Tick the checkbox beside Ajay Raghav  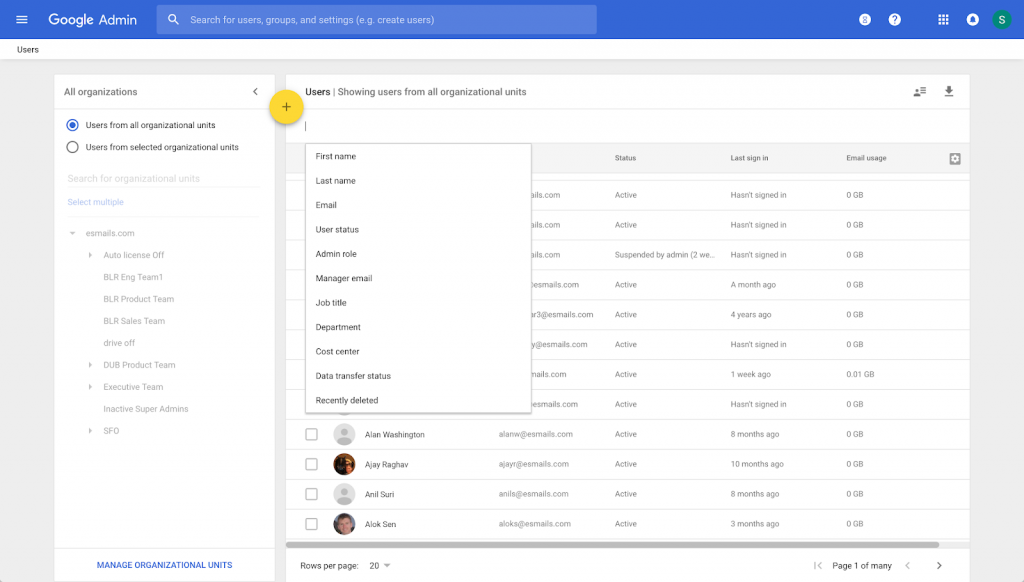(x=311, y=464)
